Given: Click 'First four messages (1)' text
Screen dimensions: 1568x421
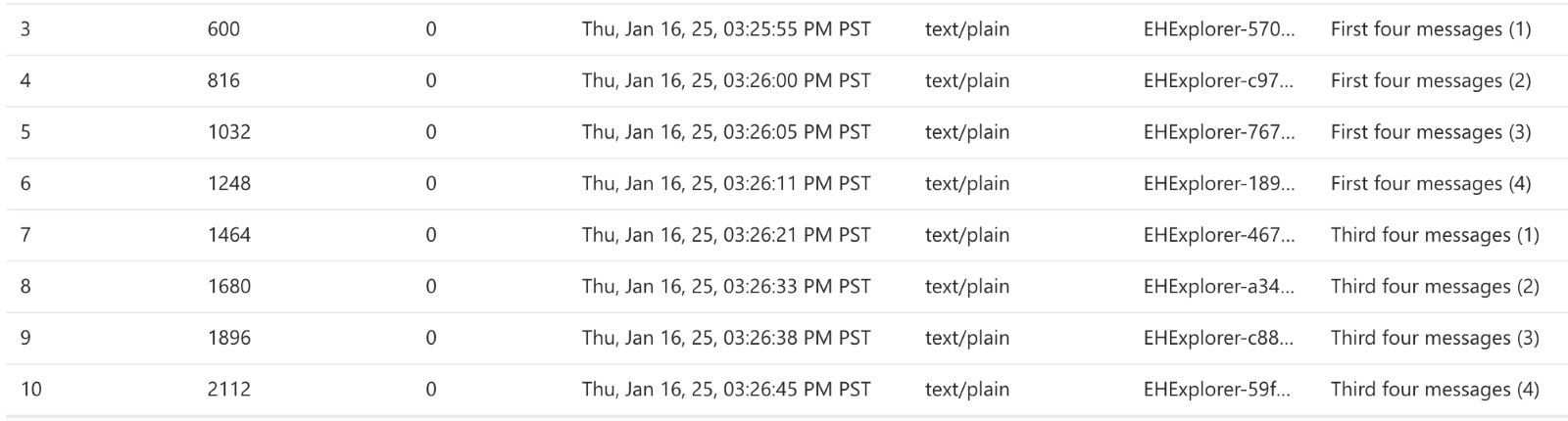Looking at the screenshot, I should click(1431, 29).
